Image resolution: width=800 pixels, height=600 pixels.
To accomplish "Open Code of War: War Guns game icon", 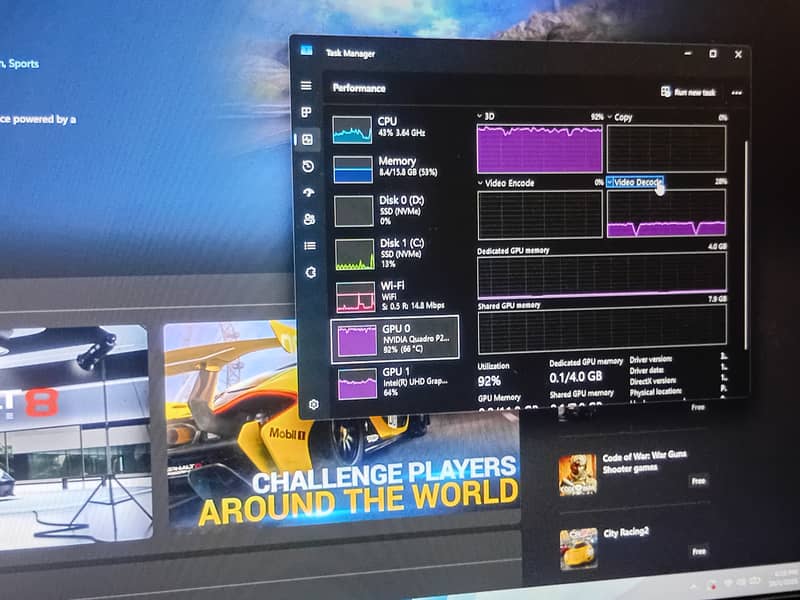I will 578,475.
